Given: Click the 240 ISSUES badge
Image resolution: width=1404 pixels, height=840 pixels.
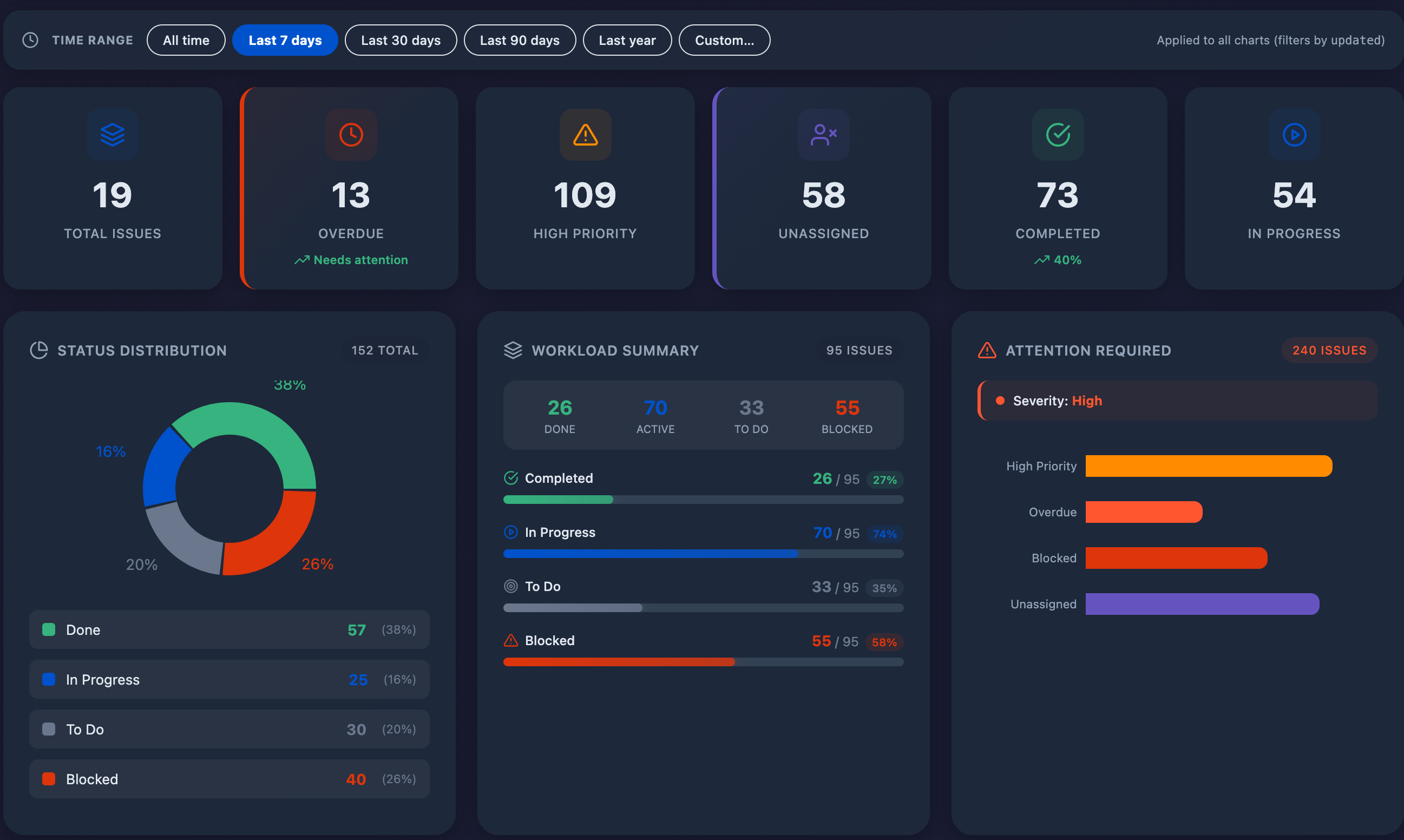Looking at the screenshot, I should [x=1329, y=350].
